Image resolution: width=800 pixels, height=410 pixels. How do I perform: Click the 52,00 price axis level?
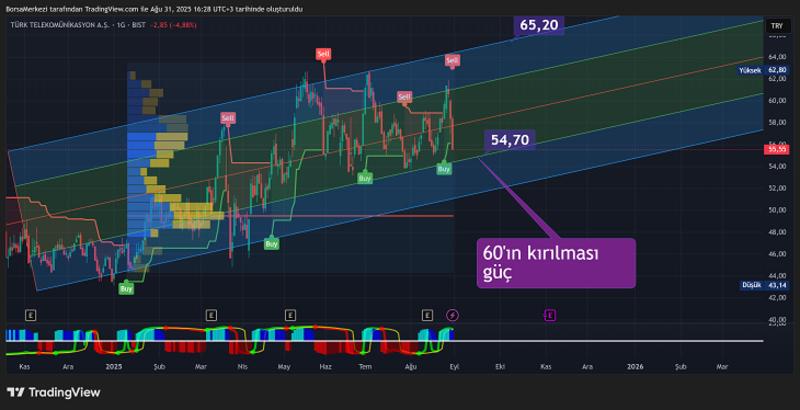pos(777,188)
